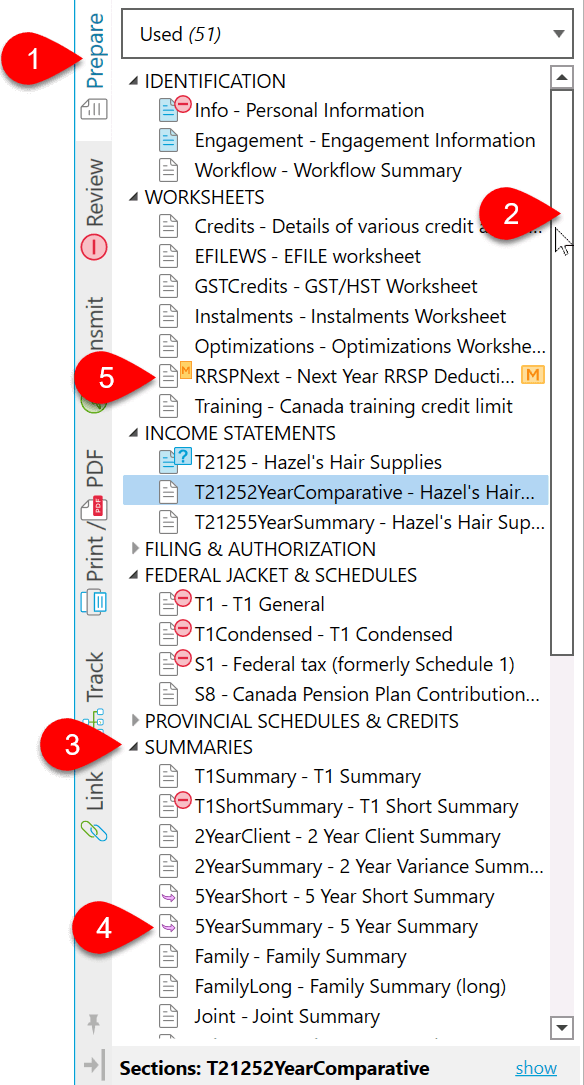Open Engagement - Engagement Information form
The width and height of the screenshot is (584, 1085).
tap(365, 141)
